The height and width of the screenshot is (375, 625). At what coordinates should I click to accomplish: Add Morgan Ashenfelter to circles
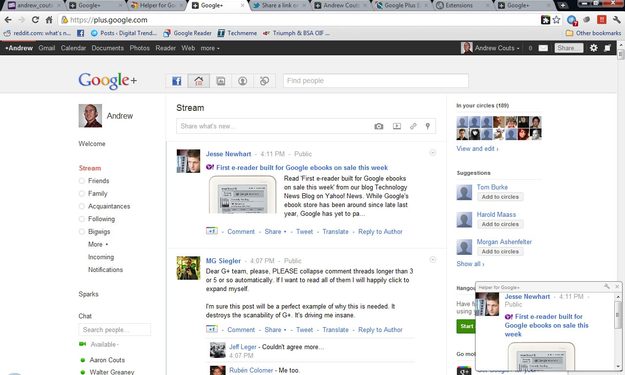tap(500, 251)
